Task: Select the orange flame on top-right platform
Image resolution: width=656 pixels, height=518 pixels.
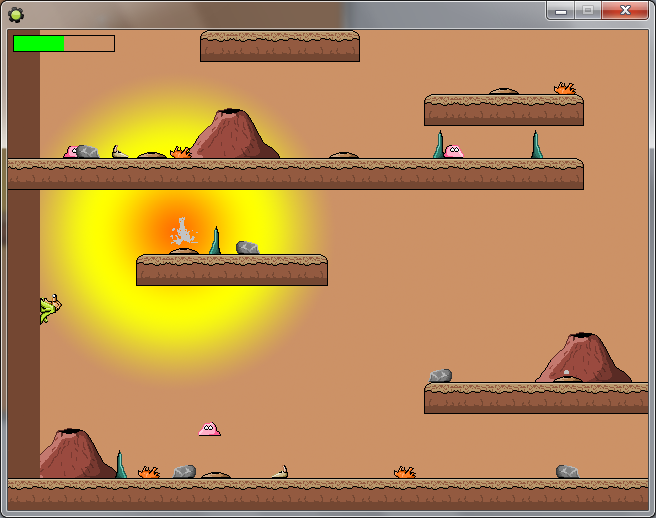Action: (x=565, y=89)
